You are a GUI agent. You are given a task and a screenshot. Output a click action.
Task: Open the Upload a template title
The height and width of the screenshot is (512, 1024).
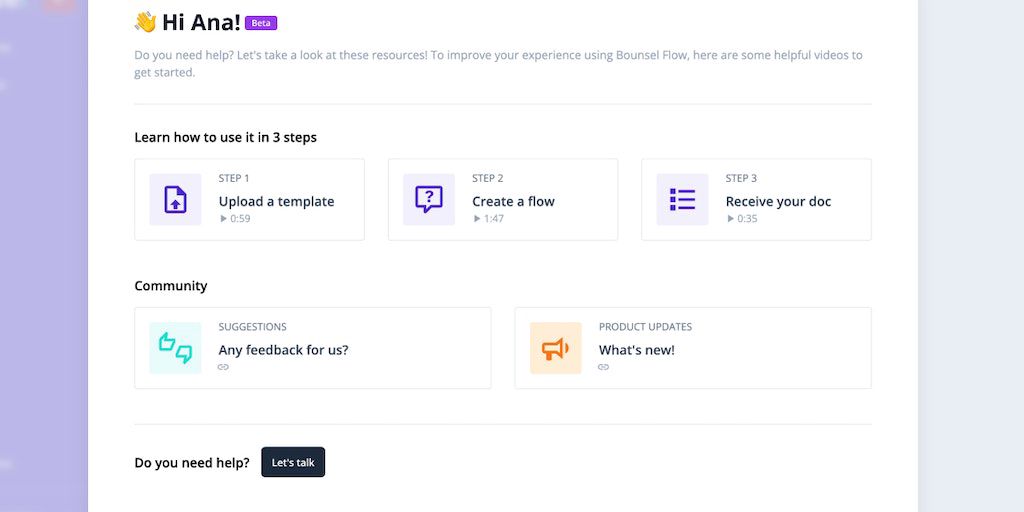276,201
